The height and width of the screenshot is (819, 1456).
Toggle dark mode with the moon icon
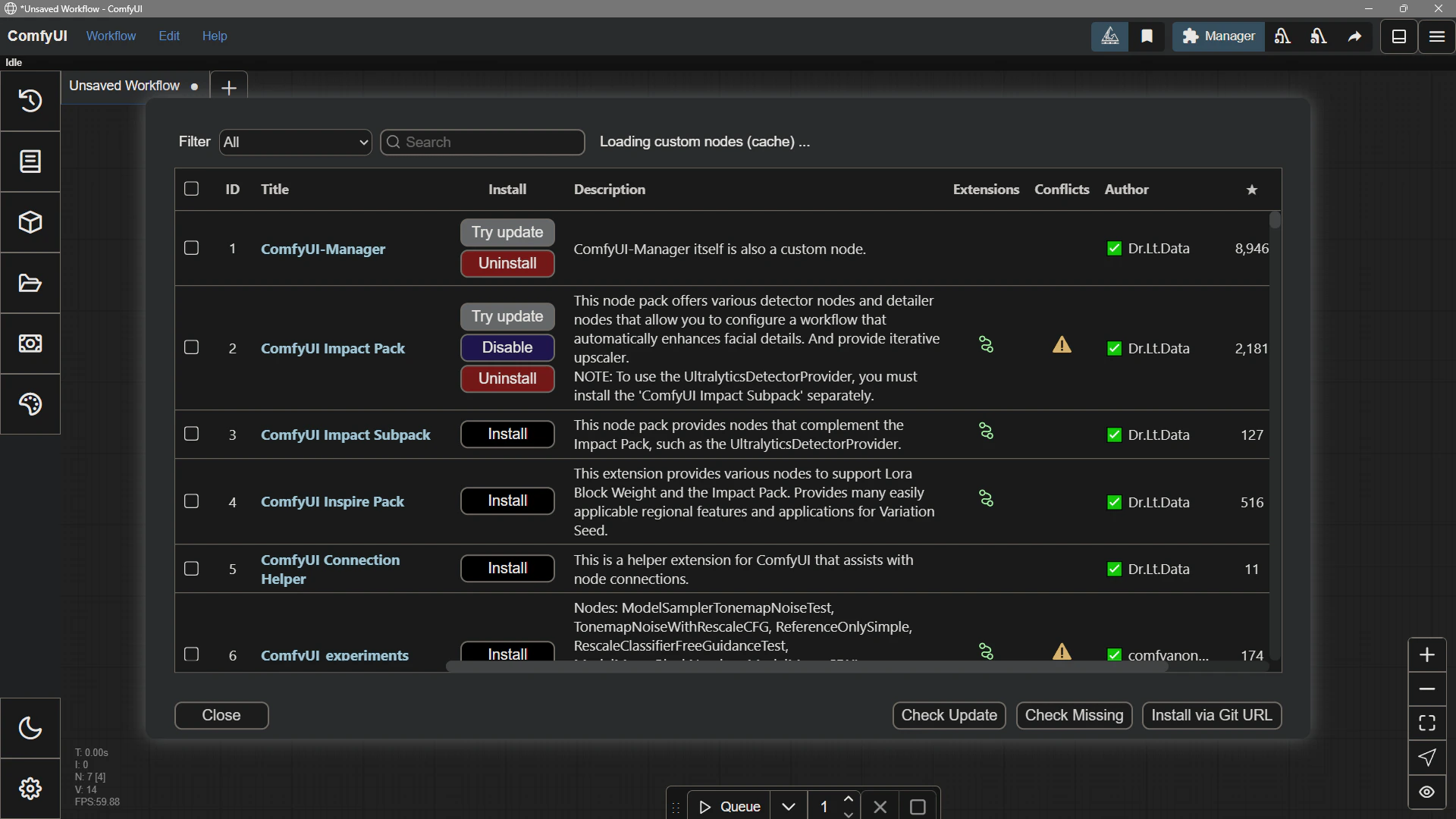tap(30, 728)
